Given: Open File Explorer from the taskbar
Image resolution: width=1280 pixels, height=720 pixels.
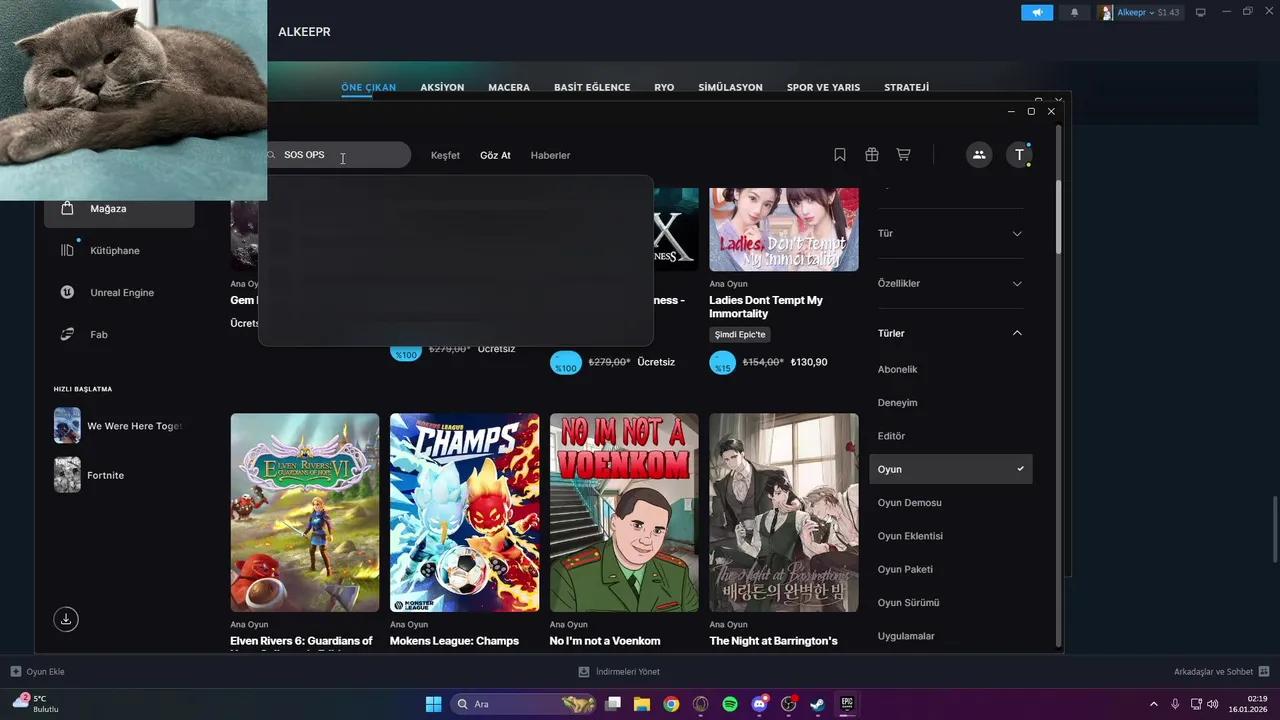Looking at the screenshot, I should [642, 704].
